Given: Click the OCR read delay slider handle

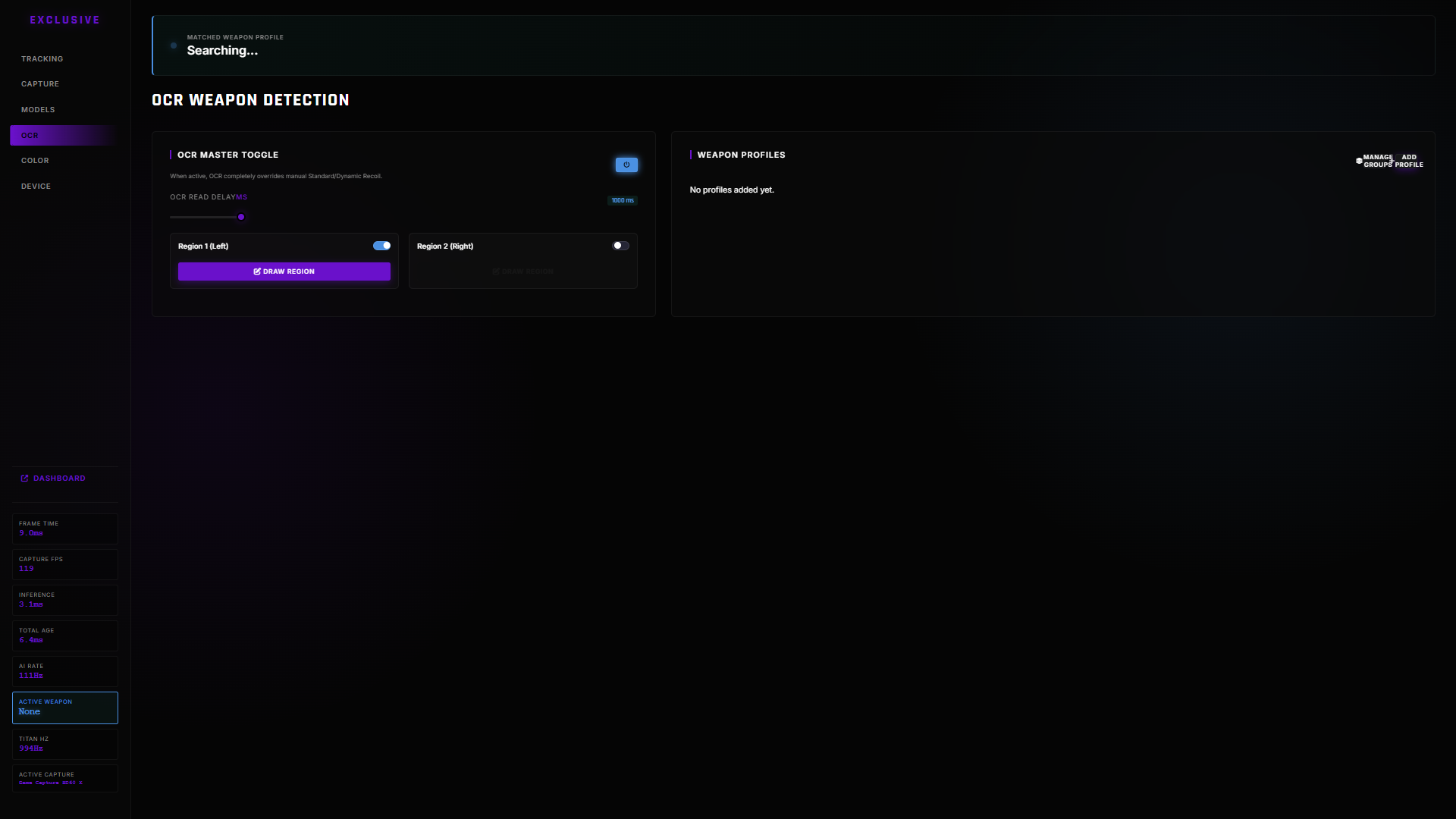Looking at the screenshot, I should coord(241,217).
